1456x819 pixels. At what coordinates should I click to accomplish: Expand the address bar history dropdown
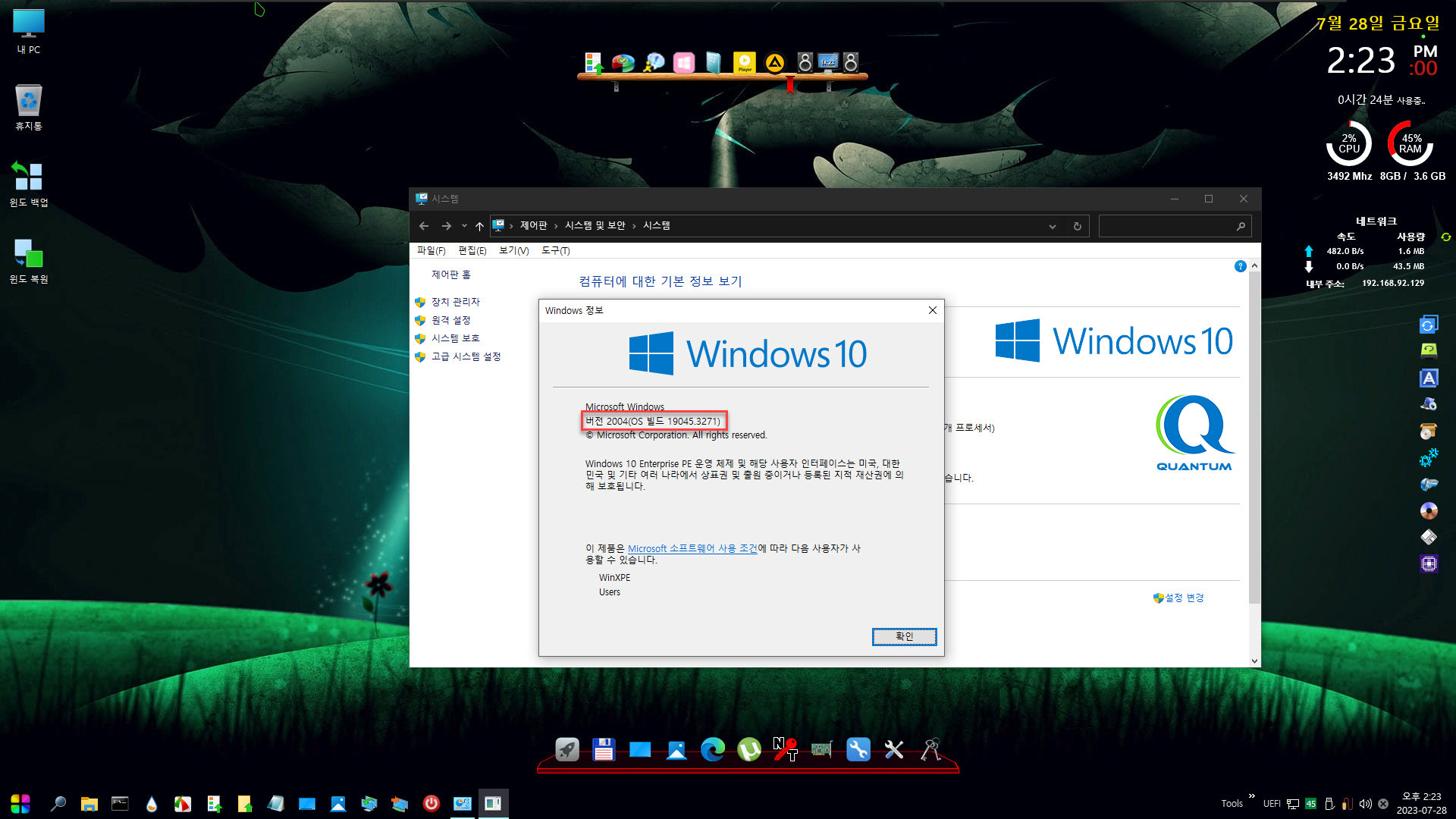(x=1052, y=226)
